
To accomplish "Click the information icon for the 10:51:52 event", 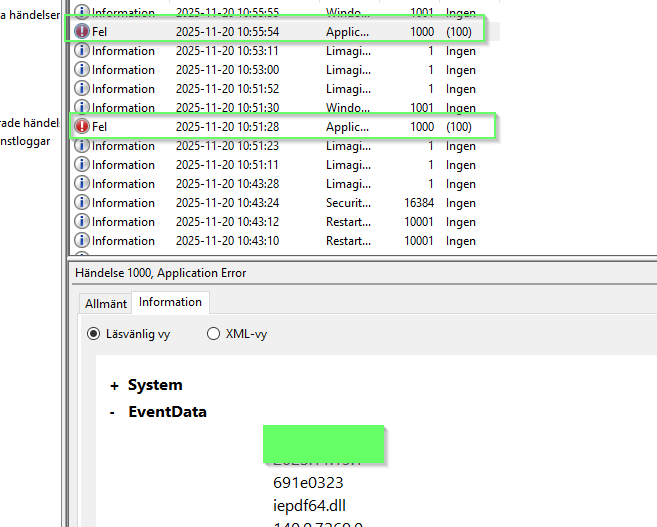I will 82,89.
